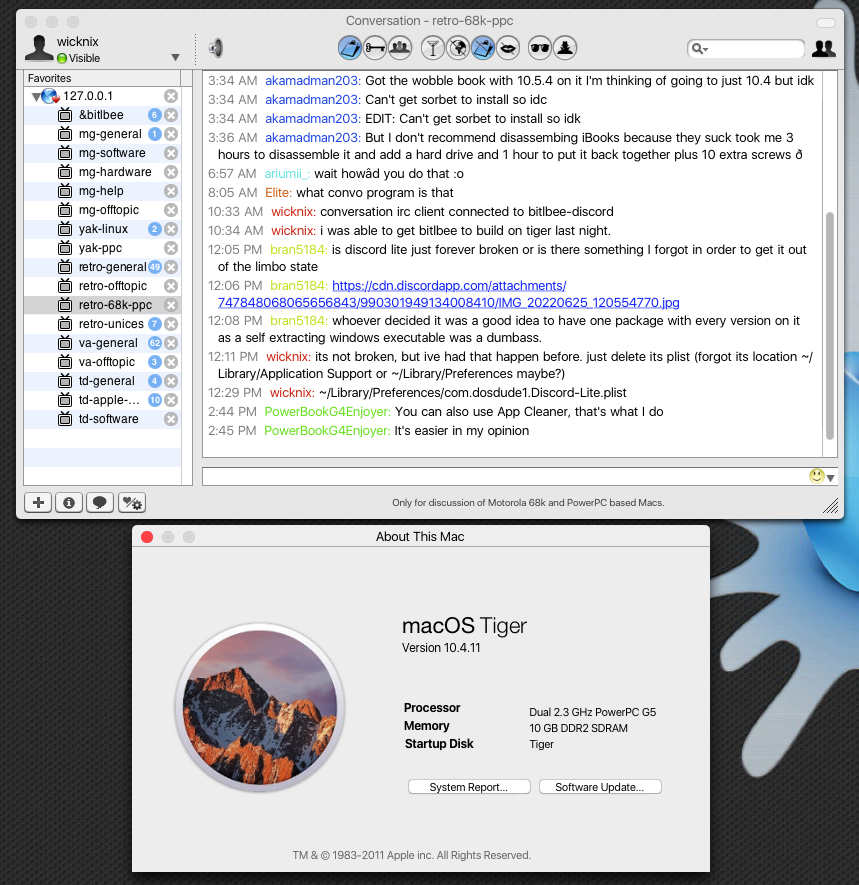Image resolution: width=859 pixels, height=885 pixels.
Task: Toggle the crossed-out notepad topic lock mode
Action: point(483,48)
